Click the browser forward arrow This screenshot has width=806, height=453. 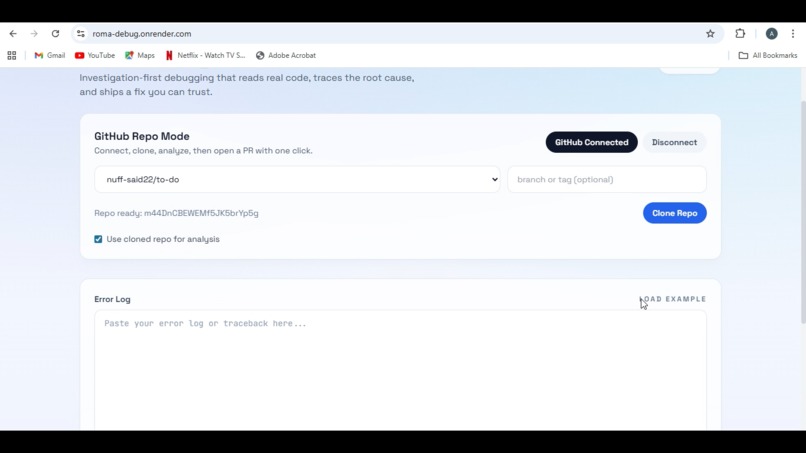34,34
